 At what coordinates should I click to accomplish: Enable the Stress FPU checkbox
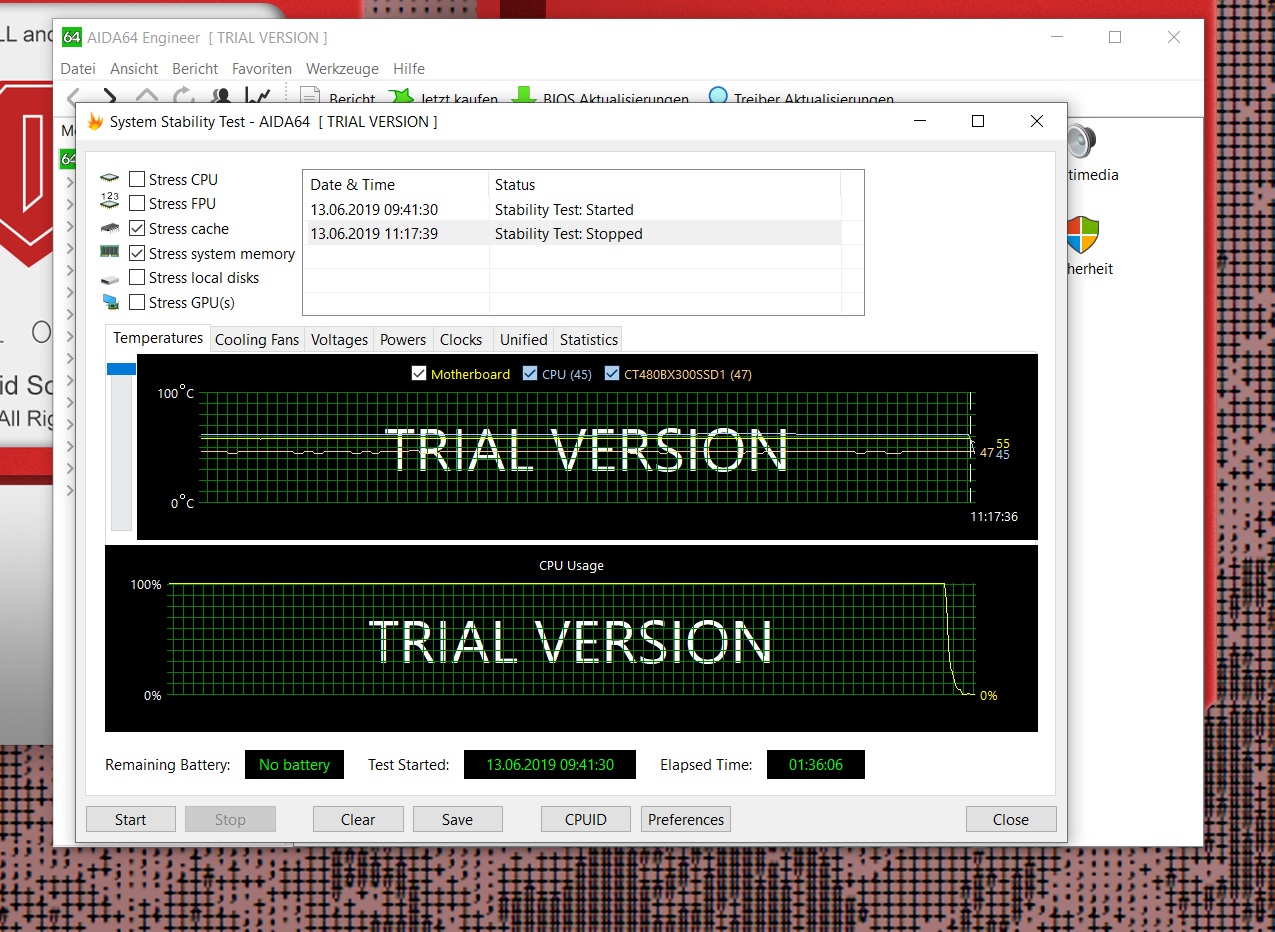click(137, 204)
